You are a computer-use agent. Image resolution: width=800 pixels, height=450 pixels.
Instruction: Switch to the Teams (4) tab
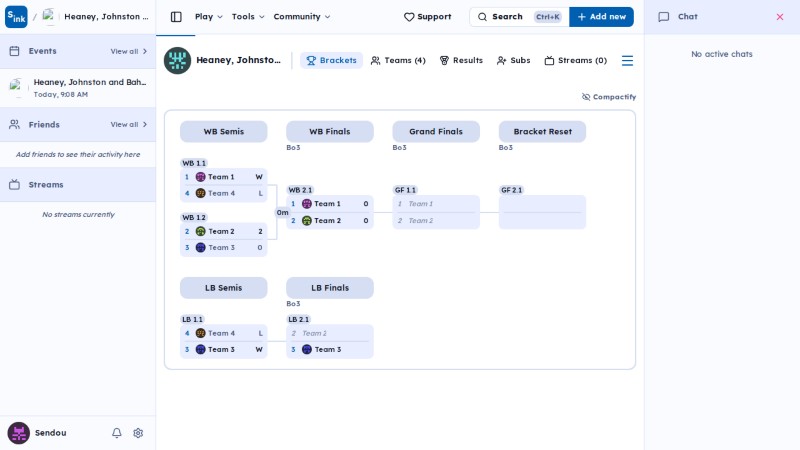pos(398,60)
